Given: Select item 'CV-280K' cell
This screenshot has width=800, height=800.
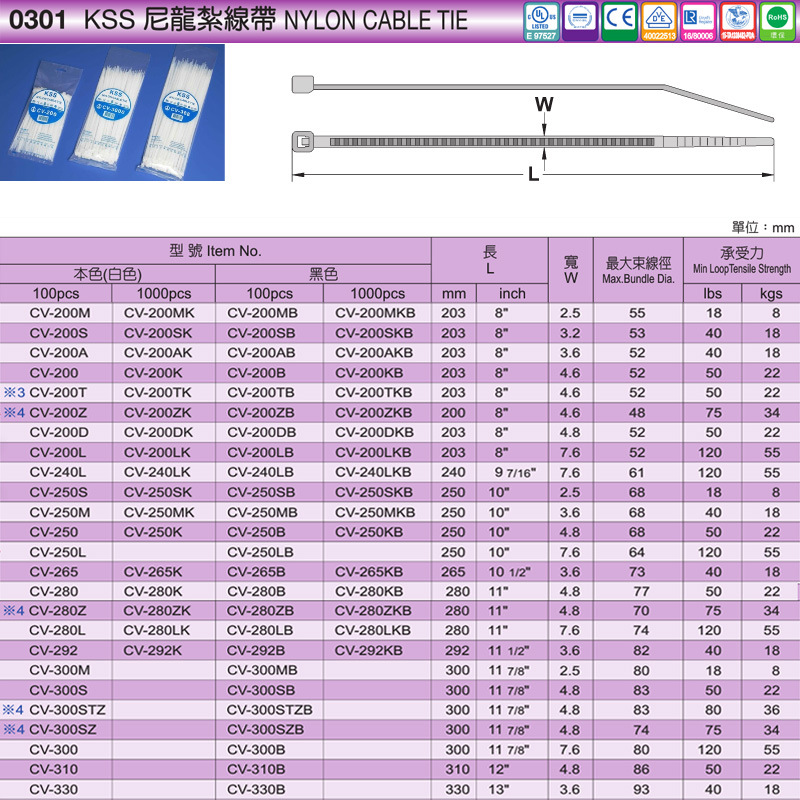Looking at the screenshot, I should pyautogui.click(x=153, y=592).
